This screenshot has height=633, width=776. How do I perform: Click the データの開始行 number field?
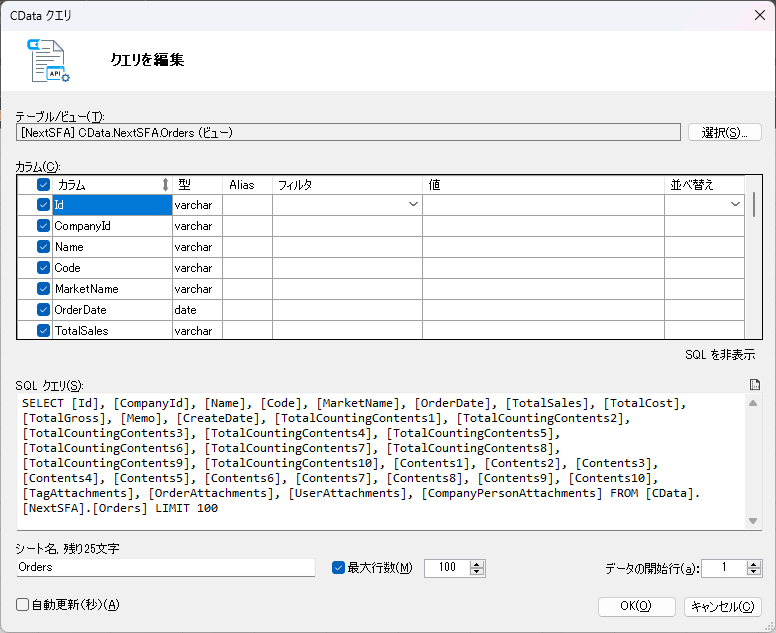click(724, 568)
